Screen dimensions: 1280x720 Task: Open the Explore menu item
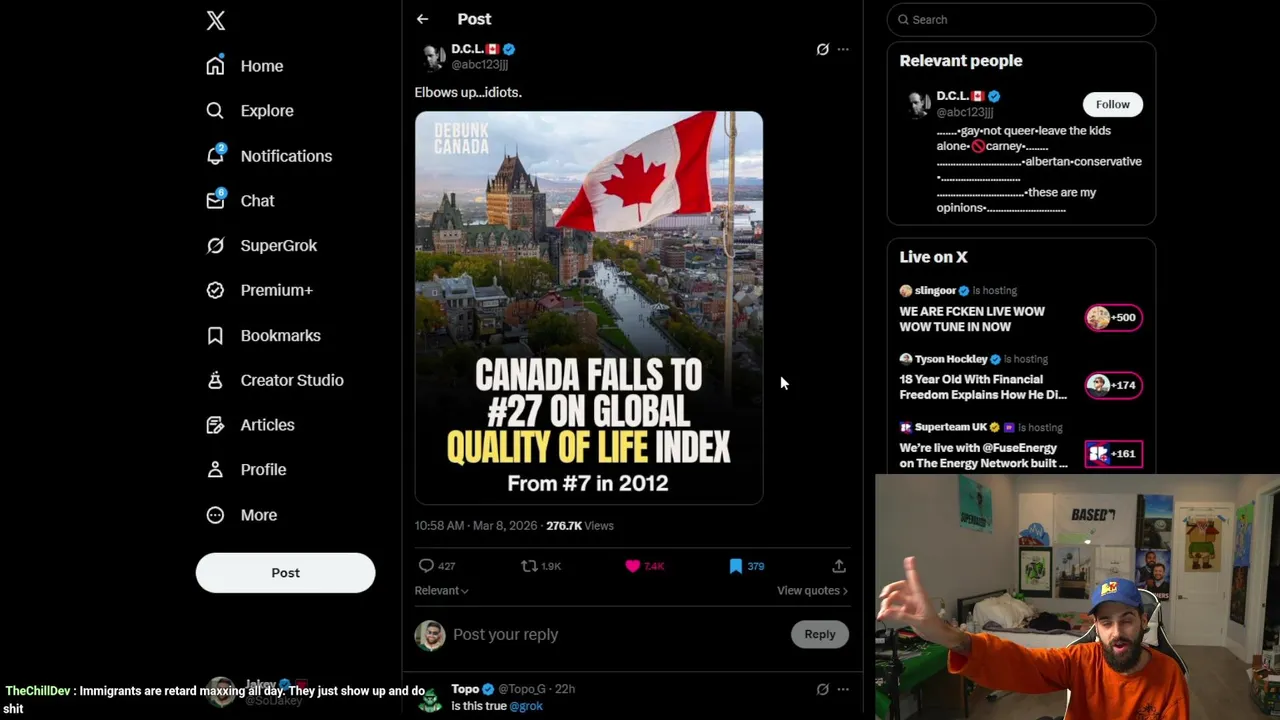click(266, 111)
